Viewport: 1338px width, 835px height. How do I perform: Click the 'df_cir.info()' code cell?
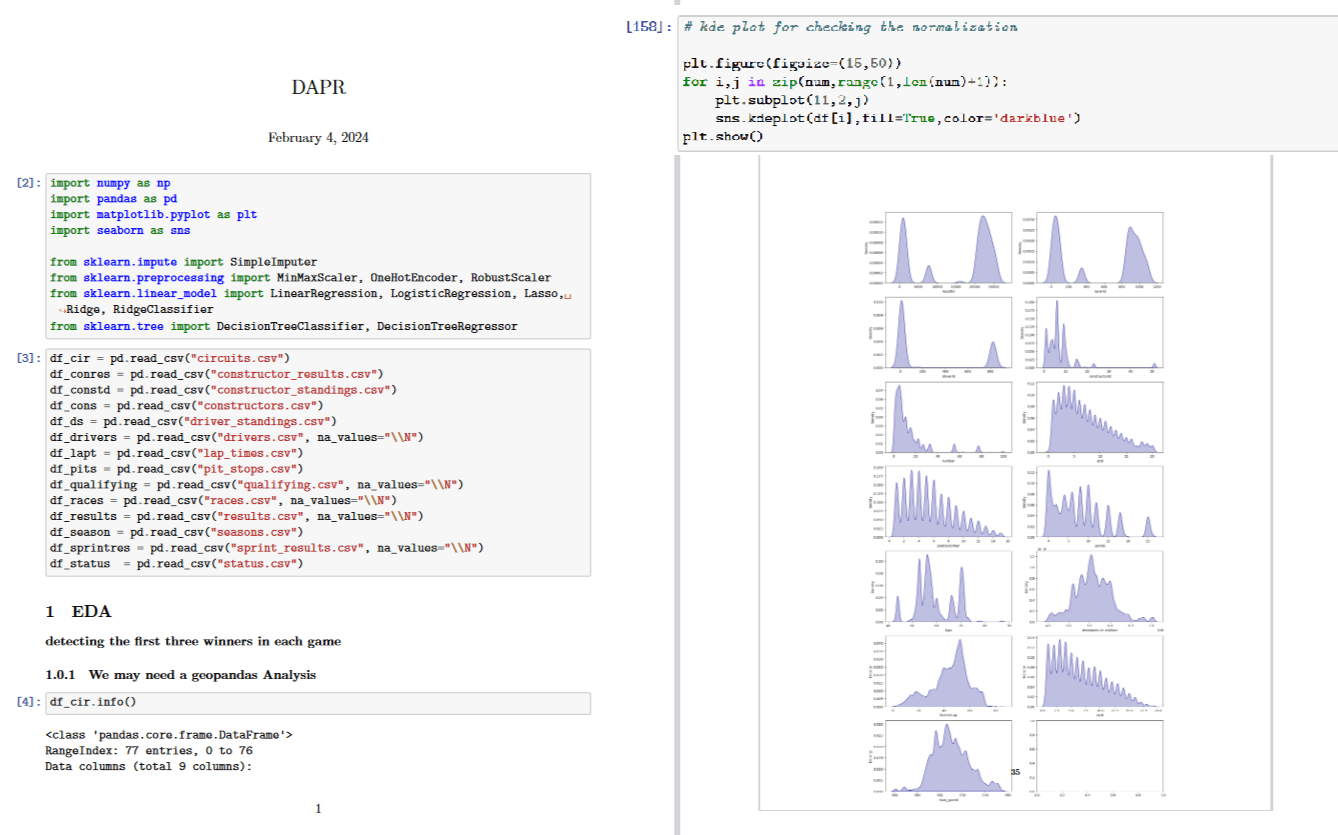[319, 703]
